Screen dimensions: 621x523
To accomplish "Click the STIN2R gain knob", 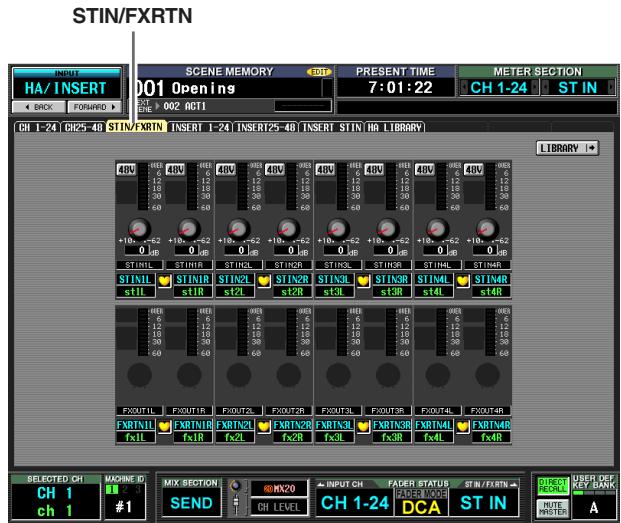I will tap(288, 229).
